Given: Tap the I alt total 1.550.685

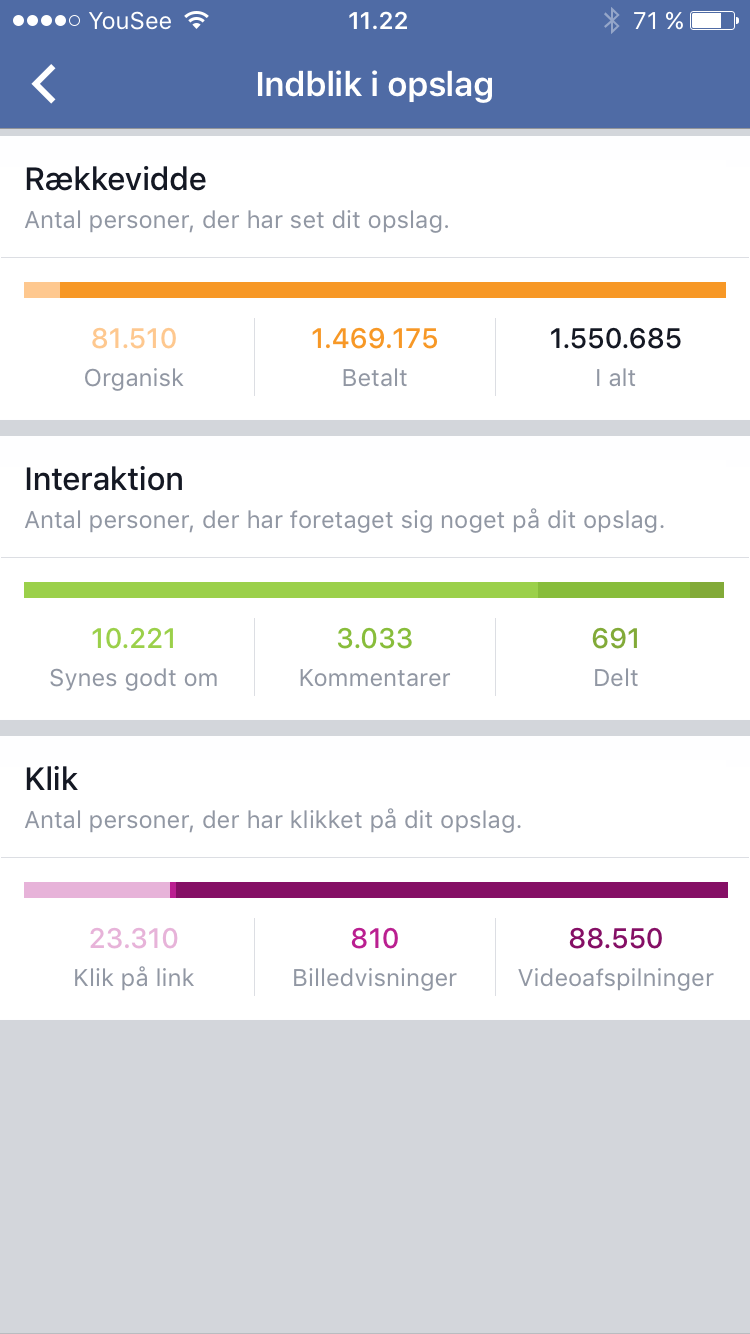Looking at the screenshot, I should 616,339.
